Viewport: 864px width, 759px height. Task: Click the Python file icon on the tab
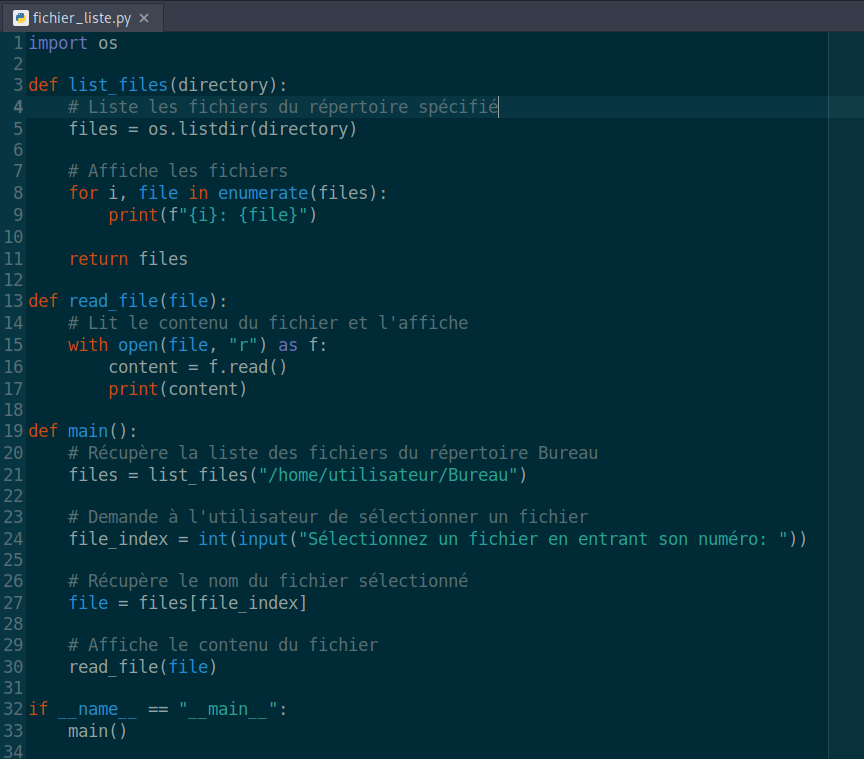point(20,18)
